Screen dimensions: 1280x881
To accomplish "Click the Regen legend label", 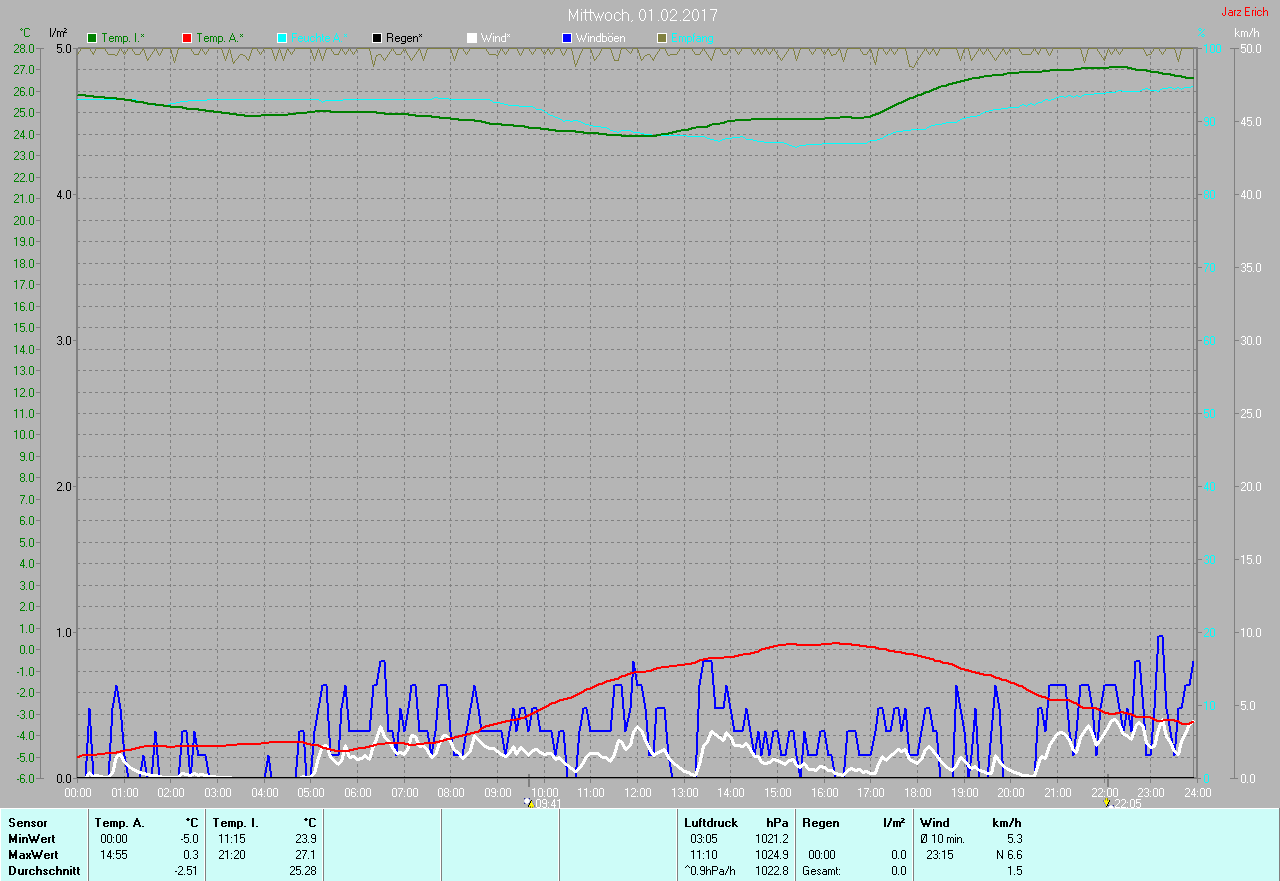I will (404, 38).
